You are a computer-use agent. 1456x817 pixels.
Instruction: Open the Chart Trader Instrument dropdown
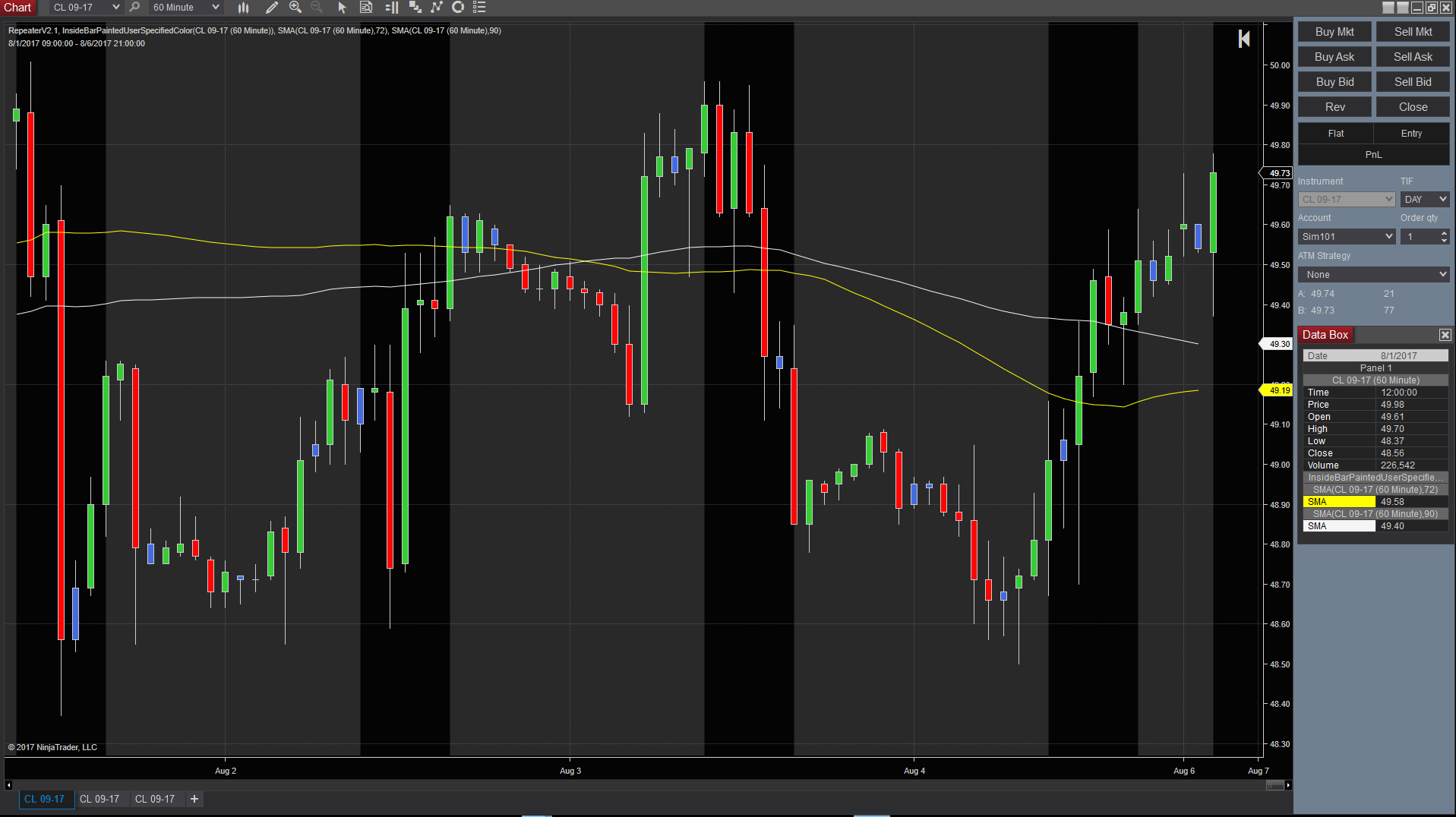click(x=1347, y=200)
